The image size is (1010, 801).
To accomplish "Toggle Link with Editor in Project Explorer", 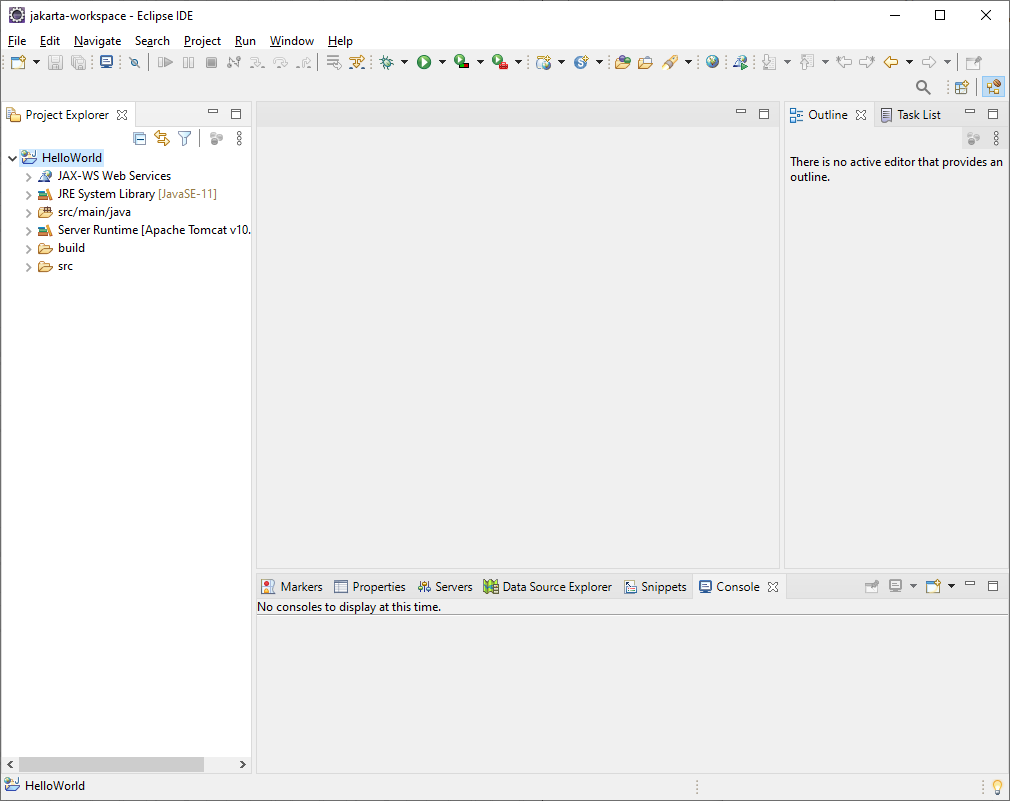I will pos(162,138).
